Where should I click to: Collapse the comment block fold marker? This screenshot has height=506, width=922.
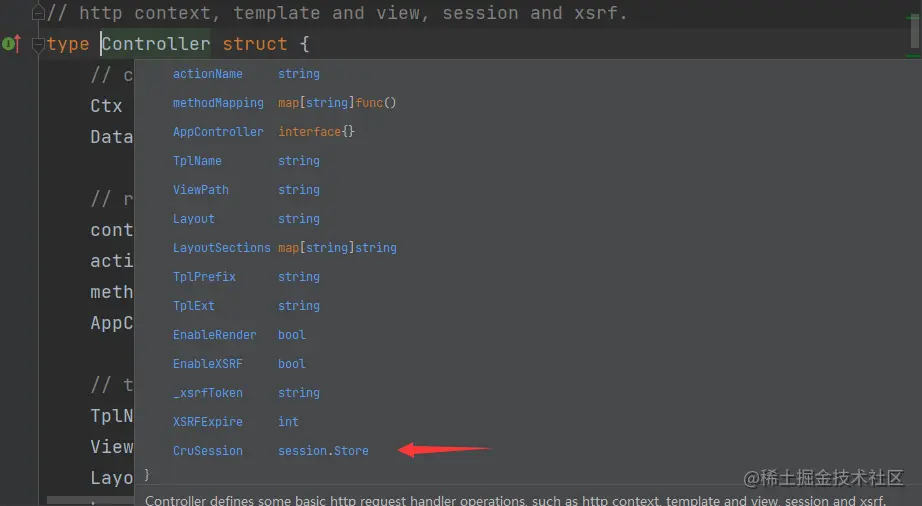(x=38, y=14)
